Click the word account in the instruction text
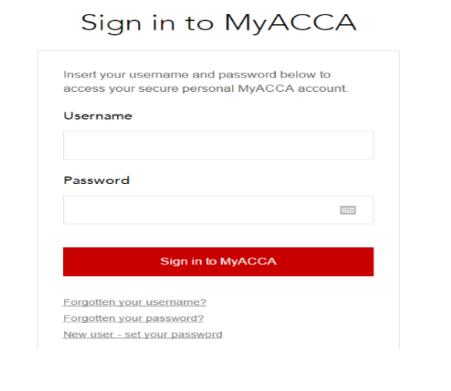The width and height of the screenshot is (451, 391). [x=322, y=89]
